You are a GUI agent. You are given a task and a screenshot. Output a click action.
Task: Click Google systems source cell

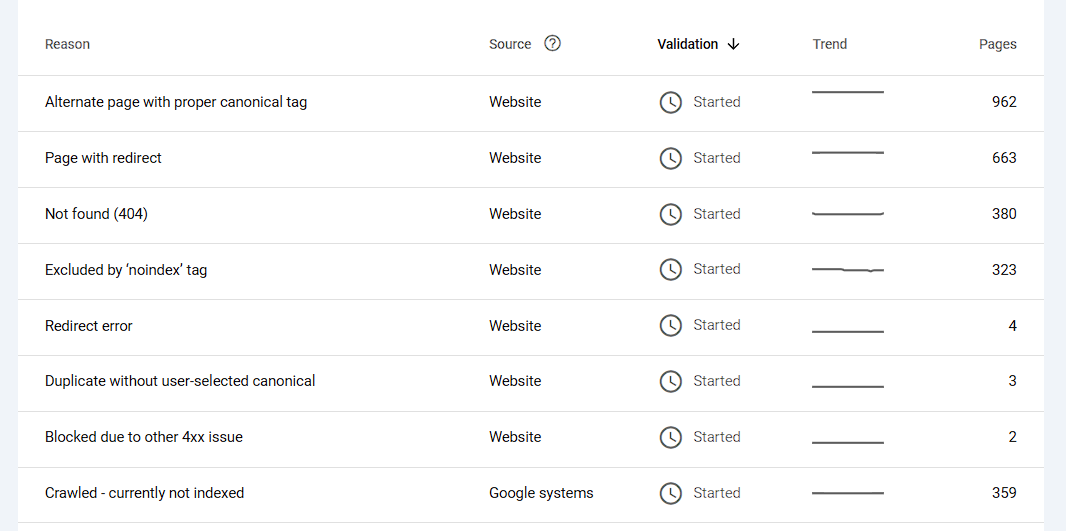(x=541, y=493)
